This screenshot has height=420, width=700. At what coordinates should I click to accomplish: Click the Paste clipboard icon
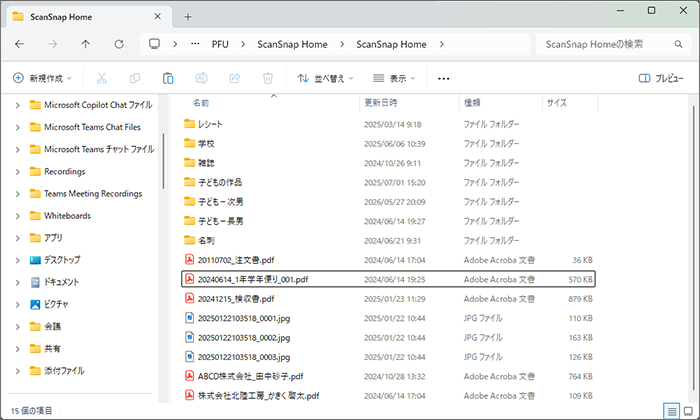point(168,79)
